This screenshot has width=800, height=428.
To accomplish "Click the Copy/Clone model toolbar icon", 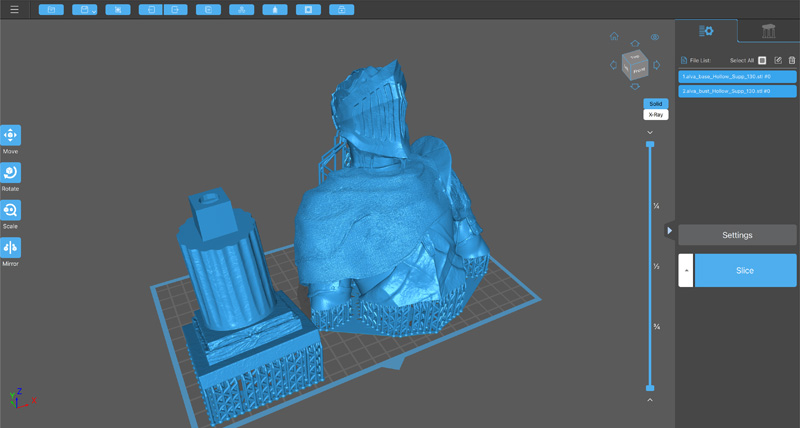I will [x=209, y=10].
